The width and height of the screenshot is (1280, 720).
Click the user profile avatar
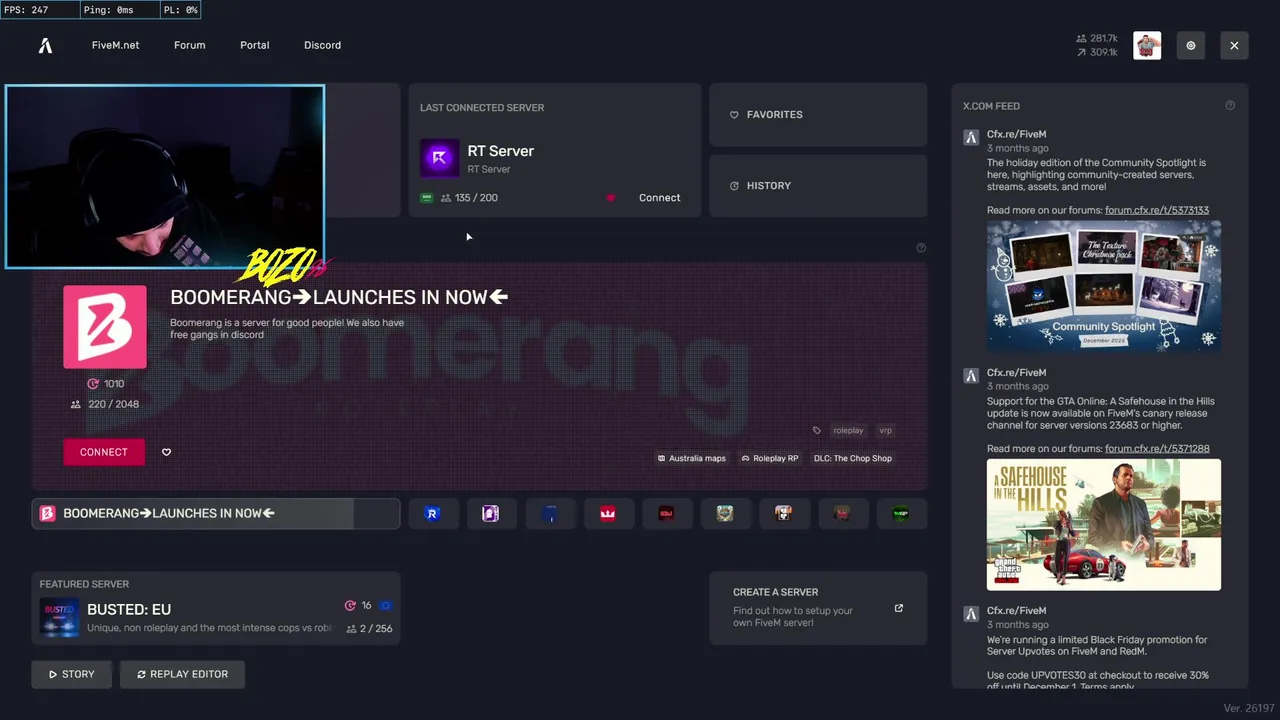click(1147, 45)
